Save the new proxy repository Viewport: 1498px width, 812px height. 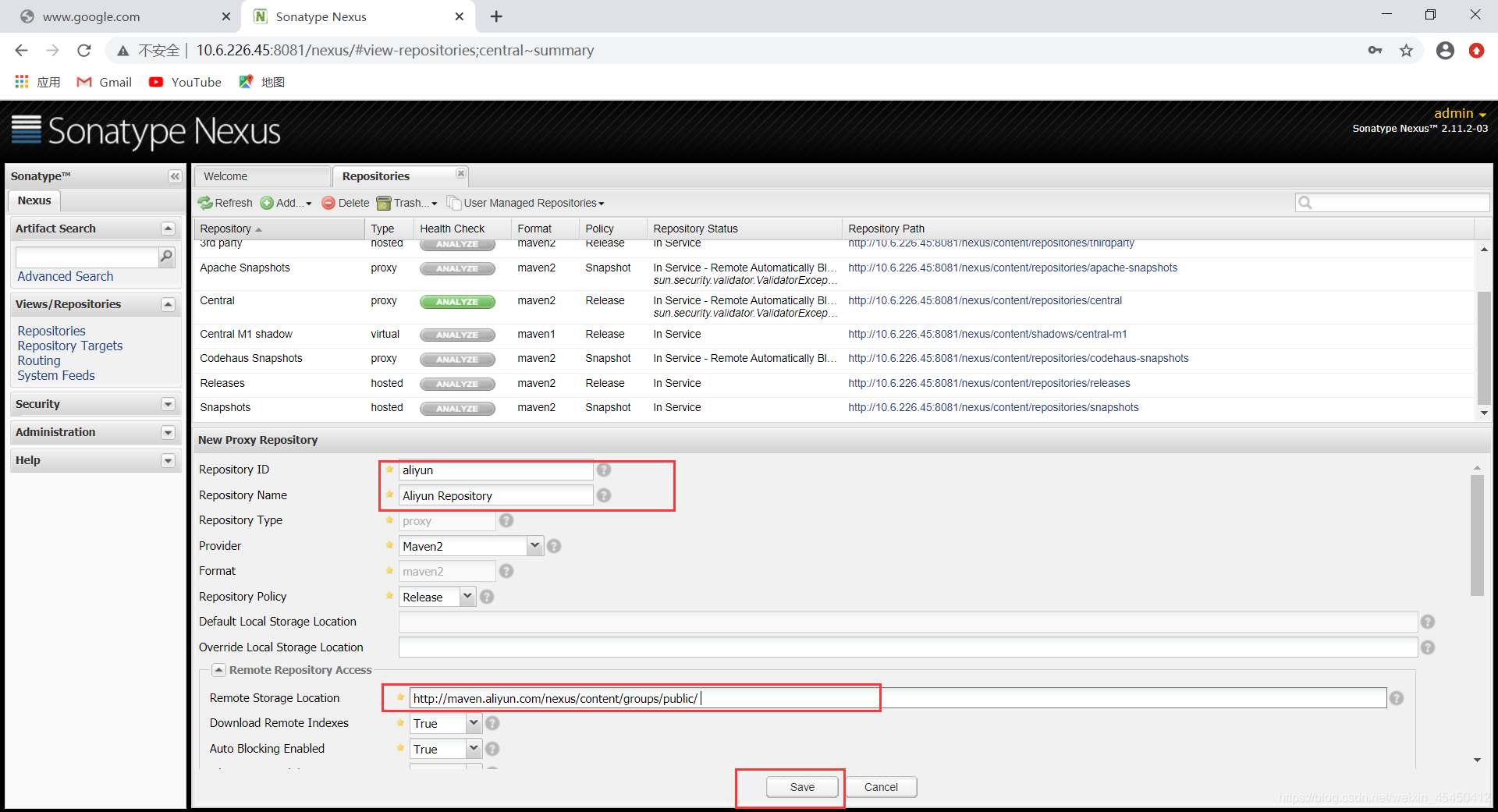coord(802,787)
